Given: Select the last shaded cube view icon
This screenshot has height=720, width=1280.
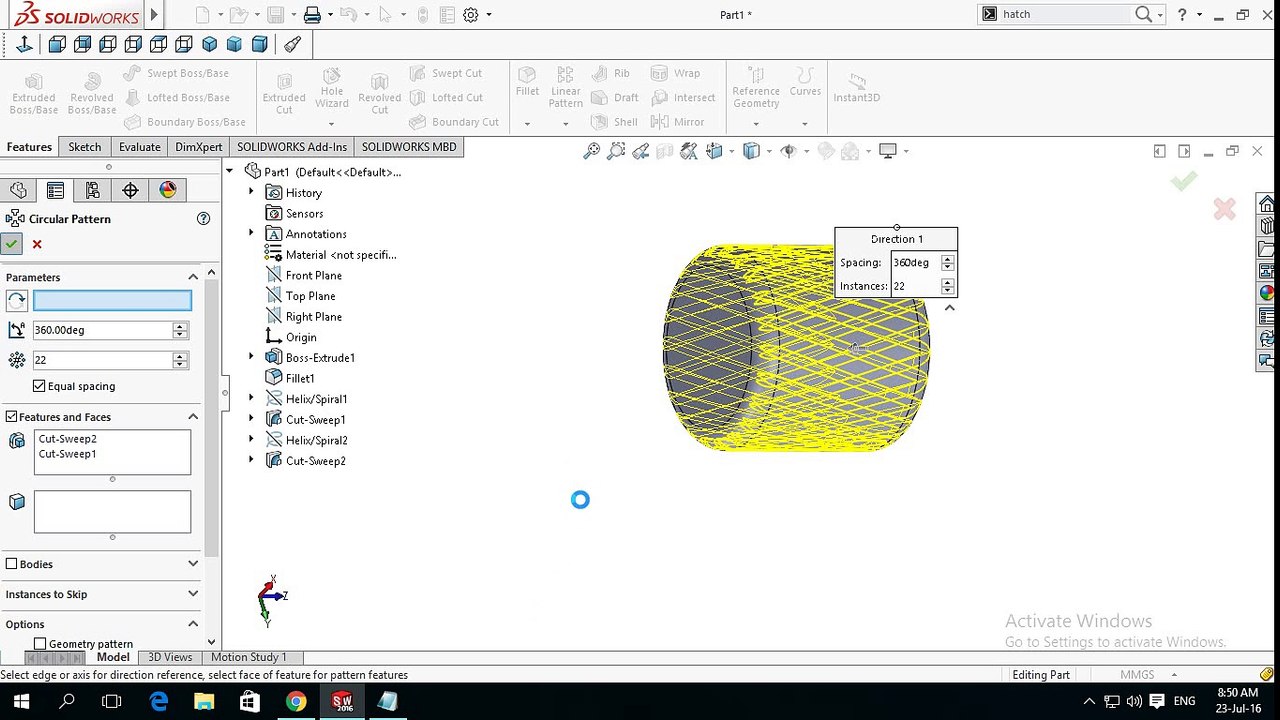Looking at the screenshot, I should click(x=260, y=44).
